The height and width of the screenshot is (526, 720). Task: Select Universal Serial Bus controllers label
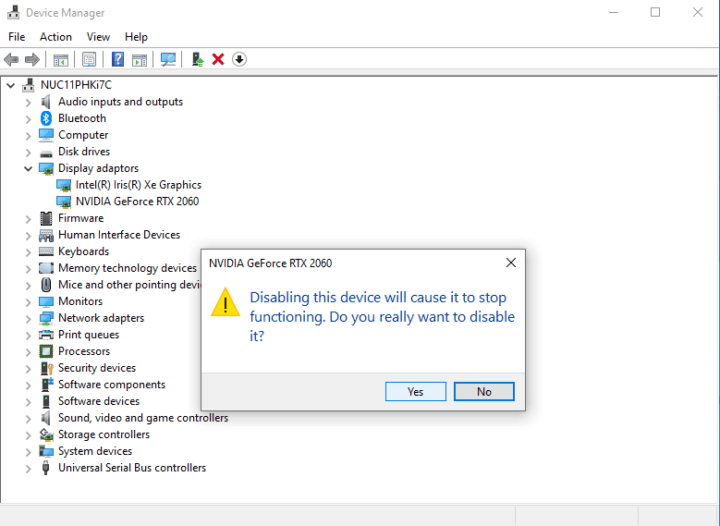pos(132,468)
